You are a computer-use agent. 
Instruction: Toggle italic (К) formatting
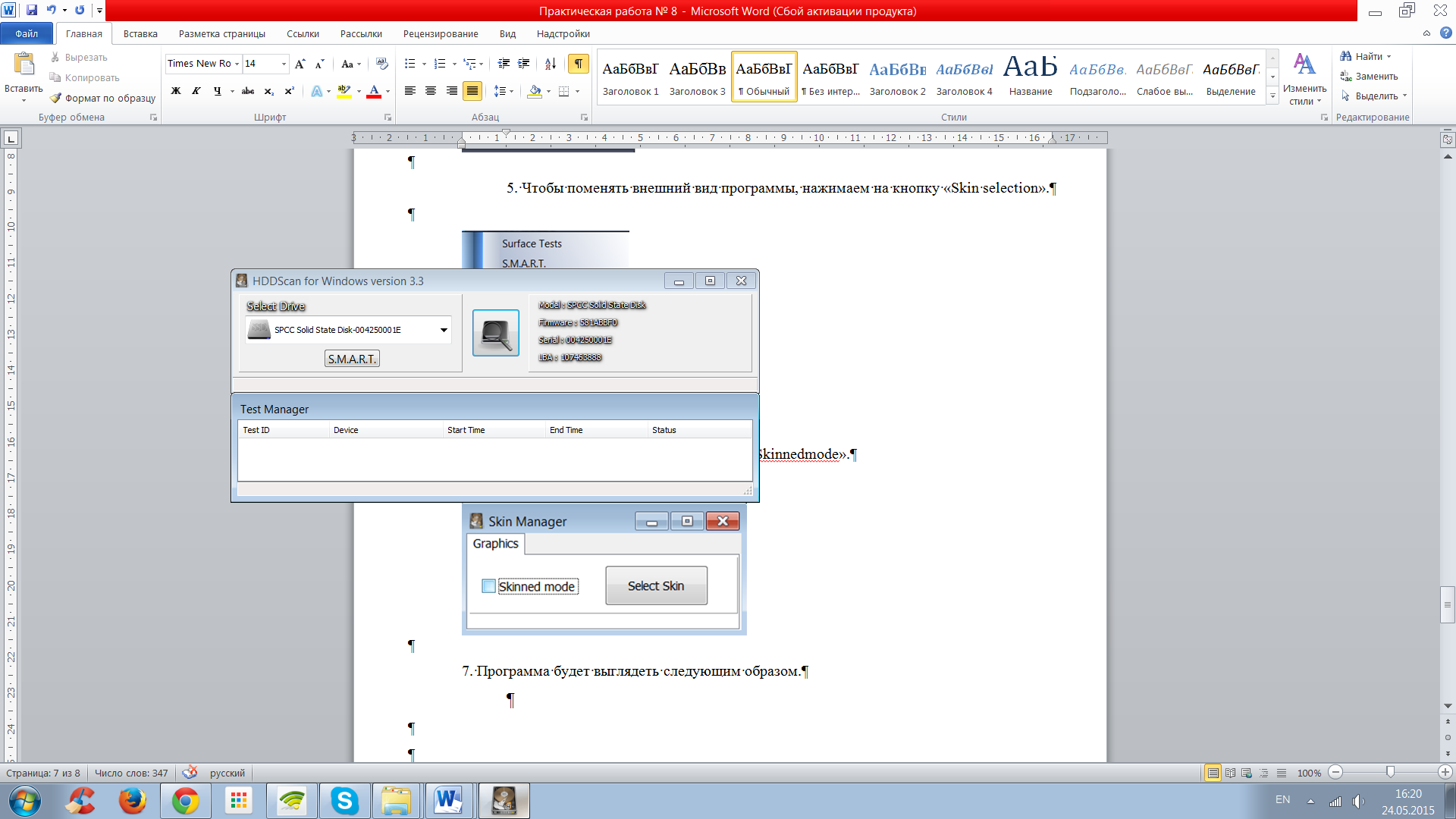pyautogui.click(x=196, y=91)
